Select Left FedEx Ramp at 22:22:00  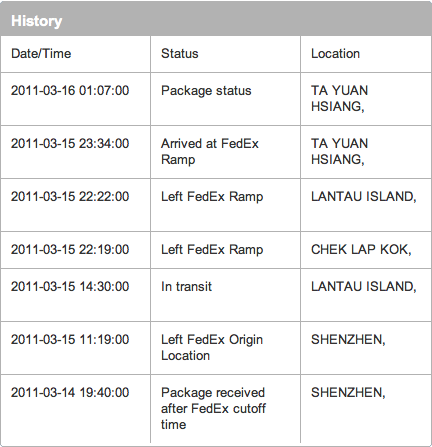coord(212,197)
